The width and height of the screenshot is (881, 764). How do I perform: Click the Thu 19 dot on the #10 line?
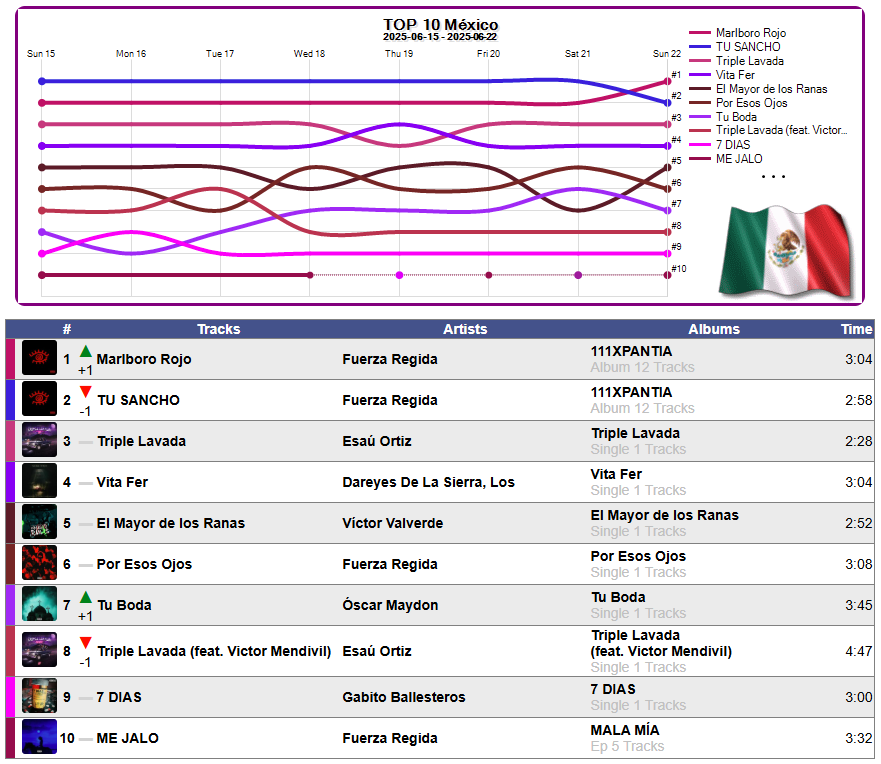399,275
